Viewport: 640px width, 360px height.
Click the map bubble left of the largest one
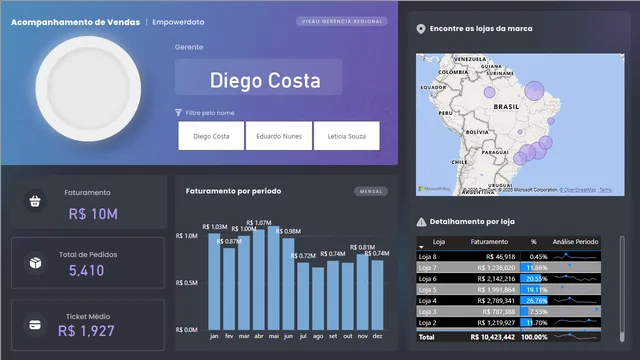click(x=489, y=92)
